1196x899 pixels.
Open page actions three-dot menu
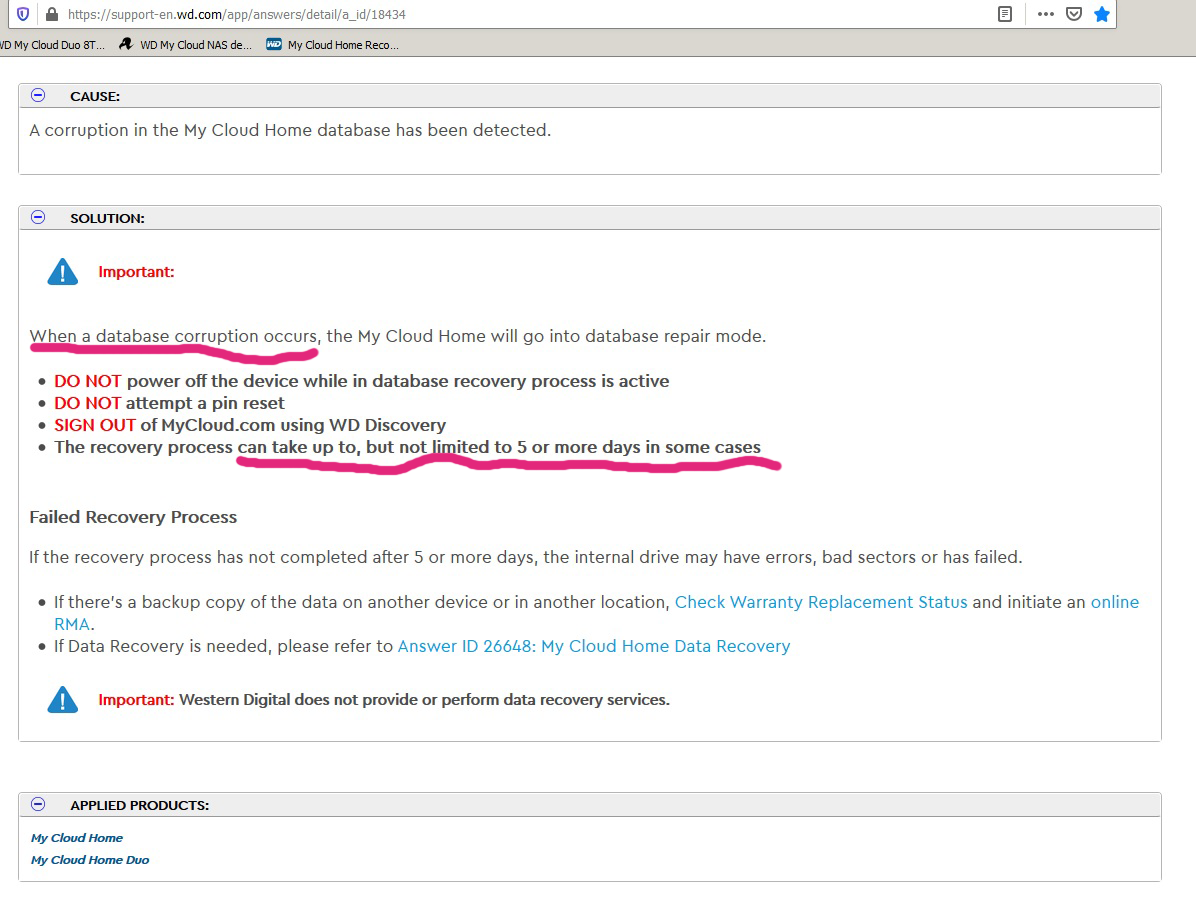point(1046,14)
